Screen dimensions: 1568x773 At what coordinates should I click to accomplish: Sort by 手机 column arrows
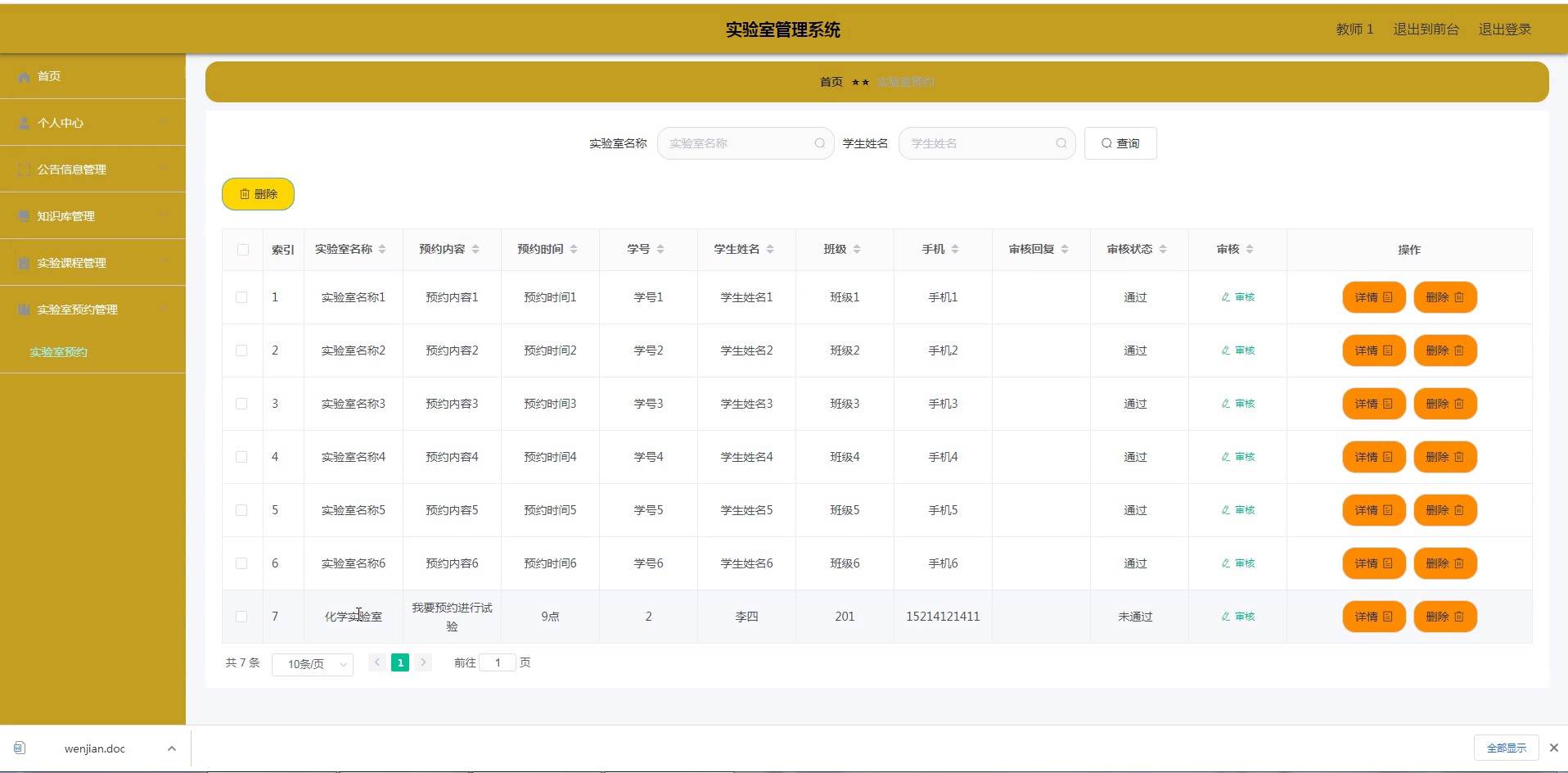pyautogui.click(x=955, y=249)
